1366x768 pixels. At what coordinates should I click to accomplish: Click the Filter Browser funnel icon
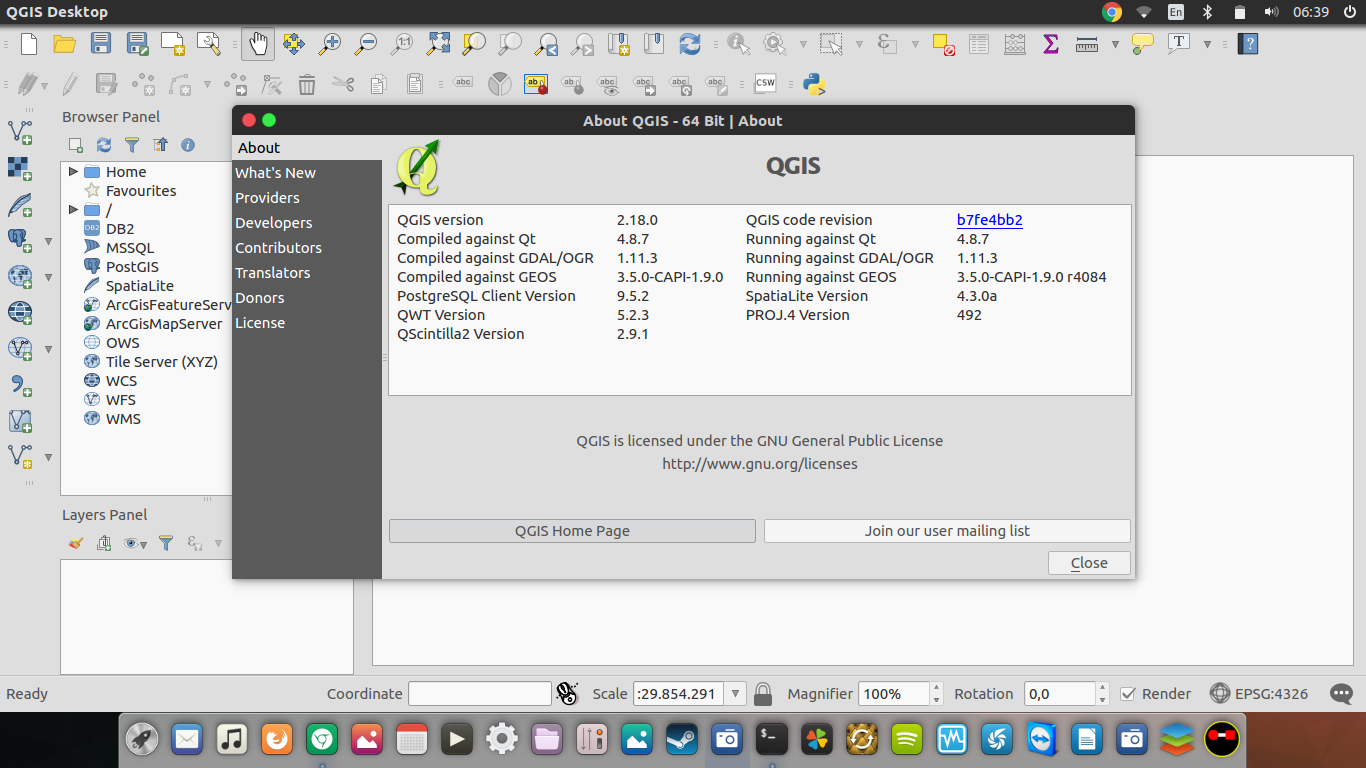point(131,145)
